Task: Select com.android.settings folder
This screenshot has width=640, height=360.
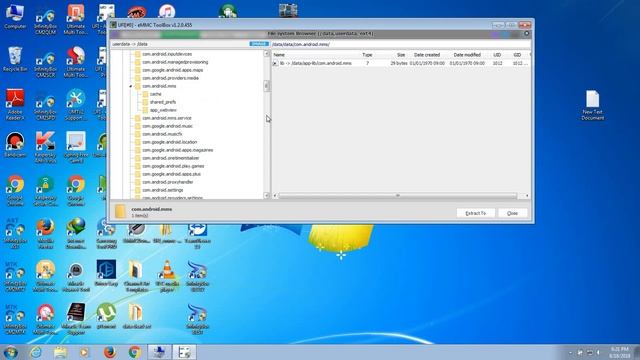Action: (x=162, y=190)
